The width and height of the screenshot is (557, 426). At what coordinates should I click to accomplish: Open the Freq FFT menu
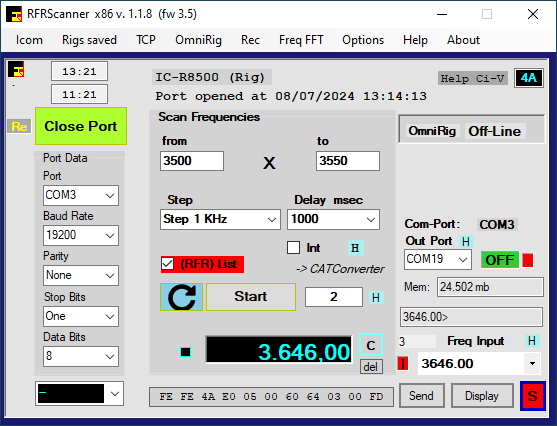pyautogui.click(x=301, y=40)
